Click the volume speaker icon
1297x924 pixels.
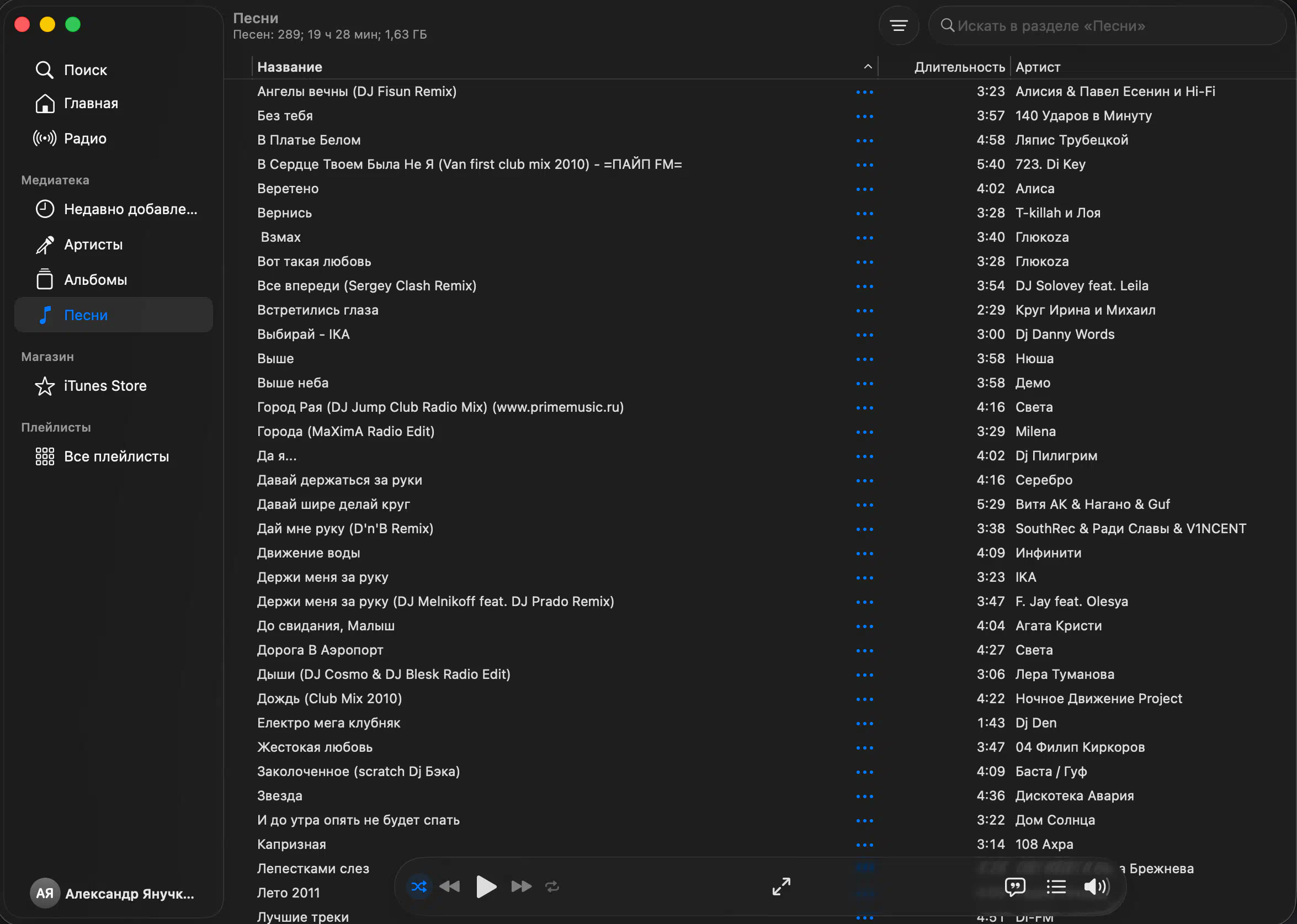1096,886
